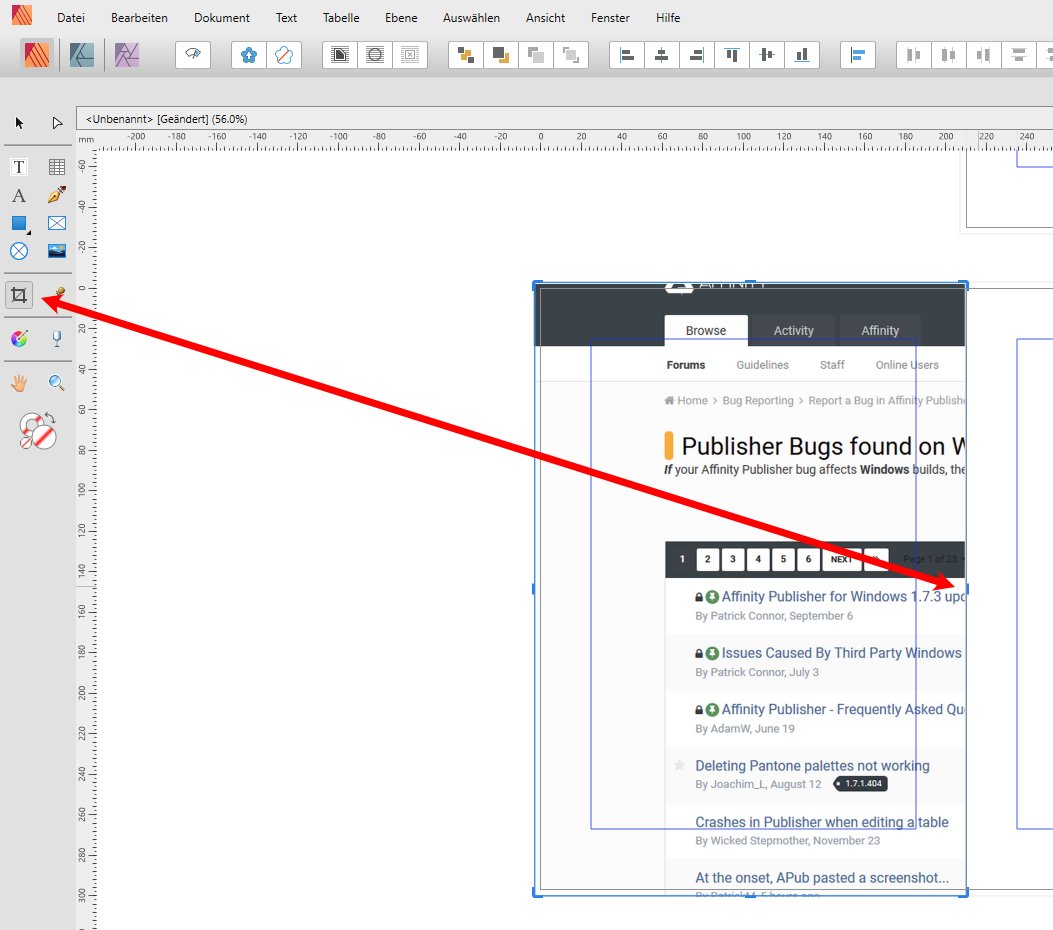Select the Artistic Text tool
Image resolution: width=1053 pixels, height=930 pixels.
[19, 195]
